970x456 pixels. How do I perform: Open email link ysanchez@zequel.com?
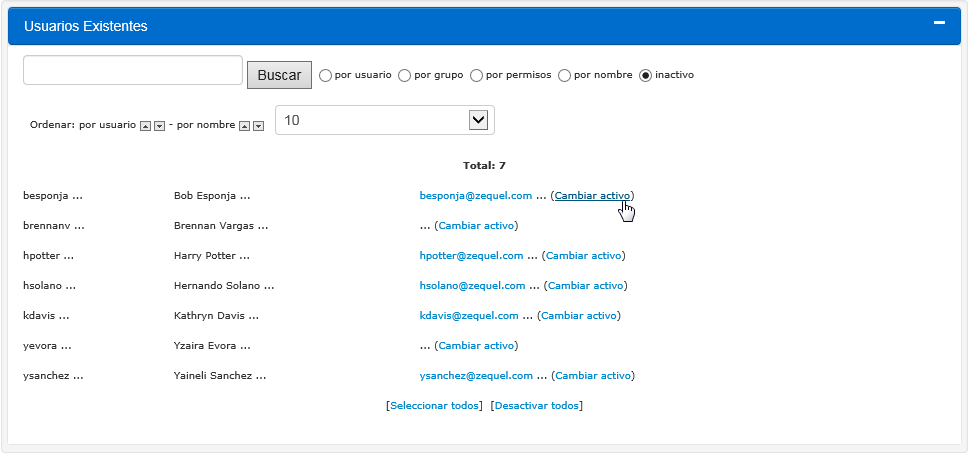point(476,376)
